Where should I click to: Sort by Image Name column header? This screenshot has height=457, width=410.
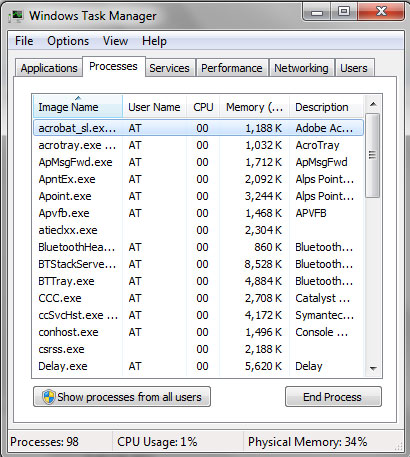[78, 107]
